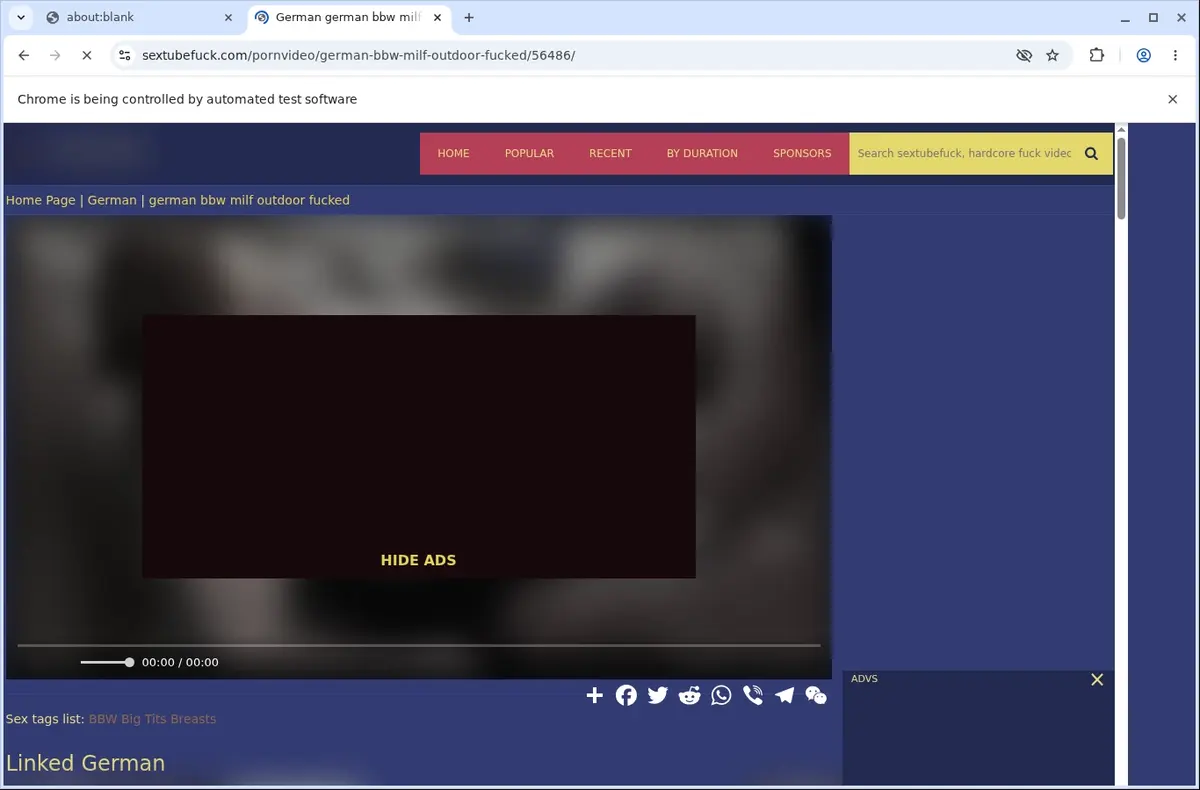Follow the German breadcrumb link
1200x790 pixels.
coord(112,200)
